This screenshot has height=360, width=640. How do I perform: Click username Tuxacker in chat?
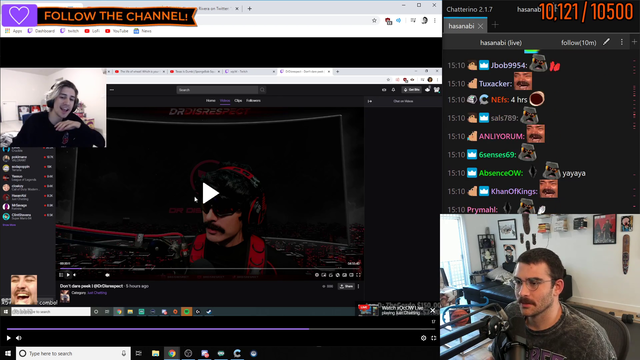(494, 84)
